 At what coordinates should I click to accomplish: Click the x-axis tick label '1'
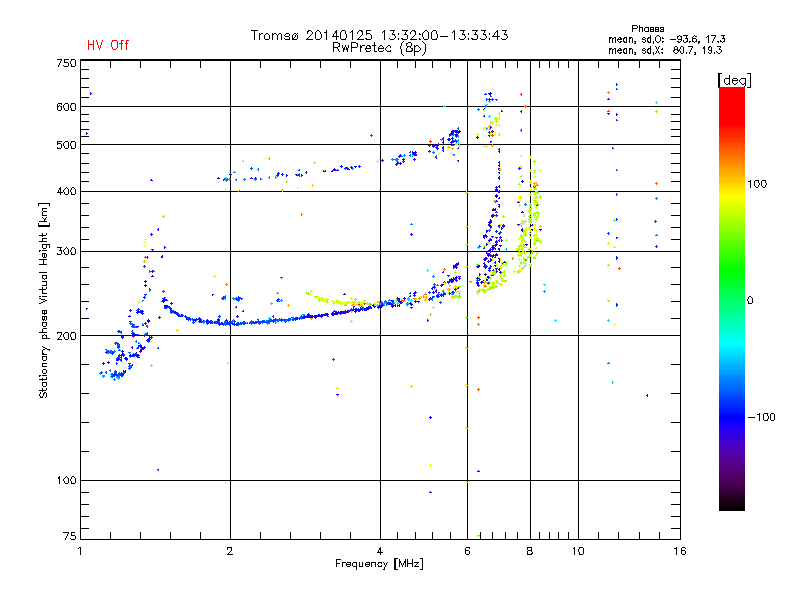[80, 551]
